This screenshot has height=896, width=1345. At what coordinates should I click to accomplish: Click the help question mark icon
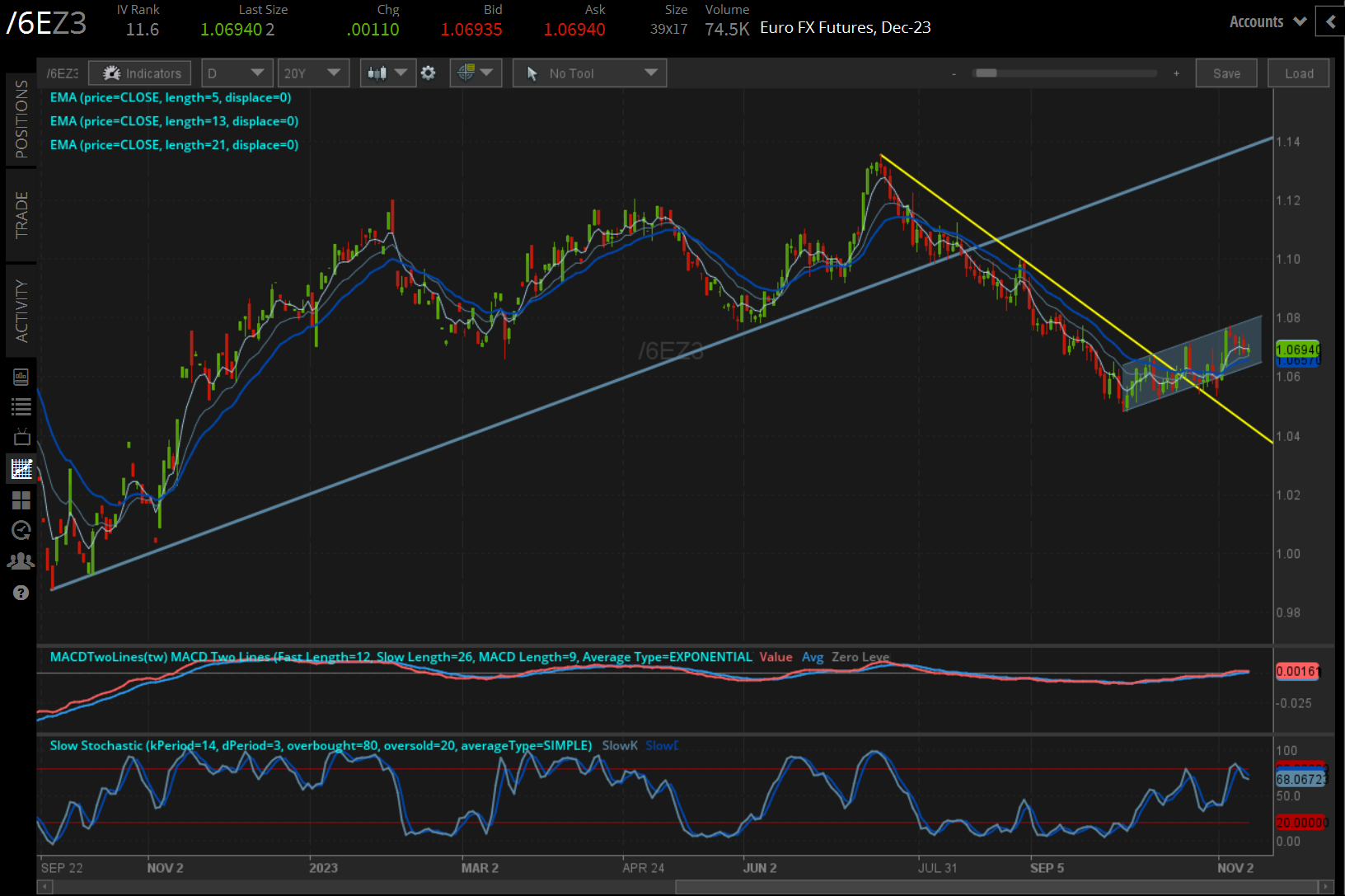click(21, 593)
